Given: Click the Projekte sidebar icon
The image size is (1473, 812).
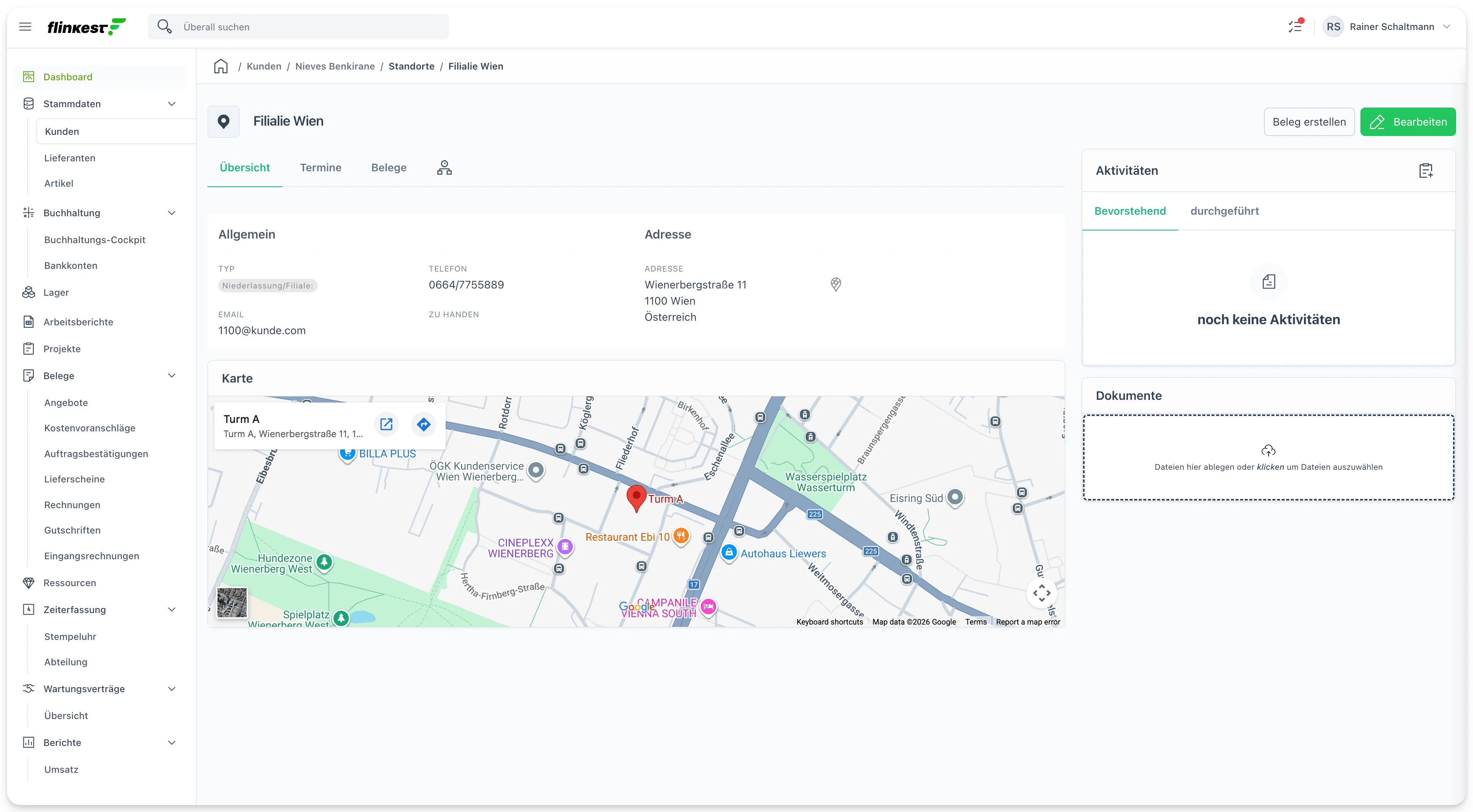Looking at the screenshot, I should (28, 349).
